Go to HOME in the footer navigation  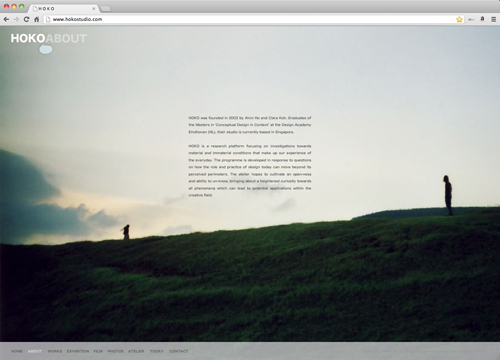17,351
